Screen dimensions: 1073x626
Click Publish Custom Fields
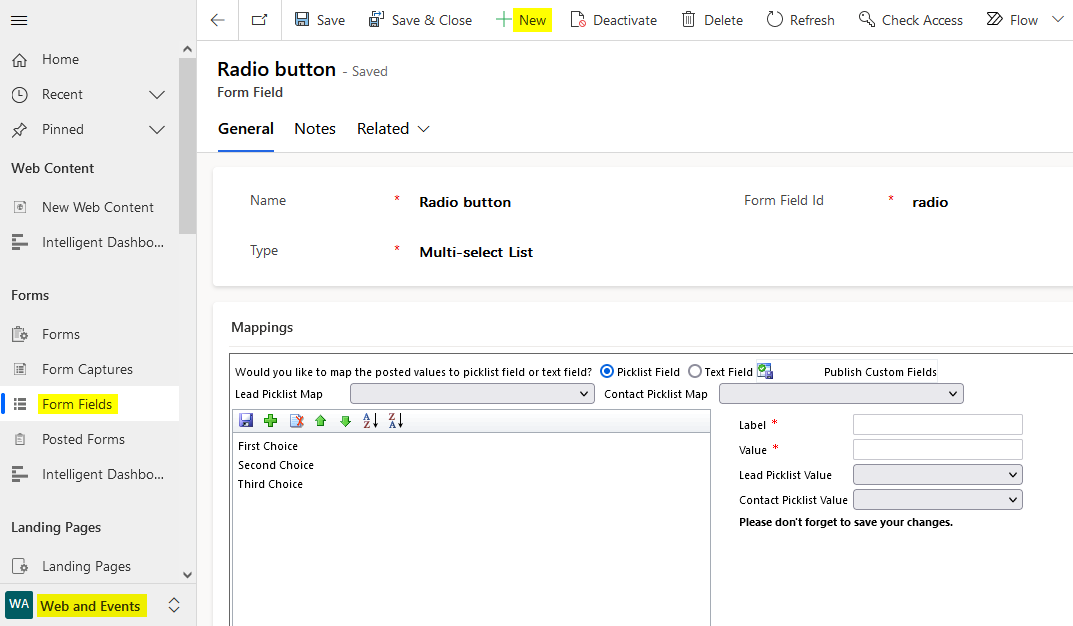(880, 372)
